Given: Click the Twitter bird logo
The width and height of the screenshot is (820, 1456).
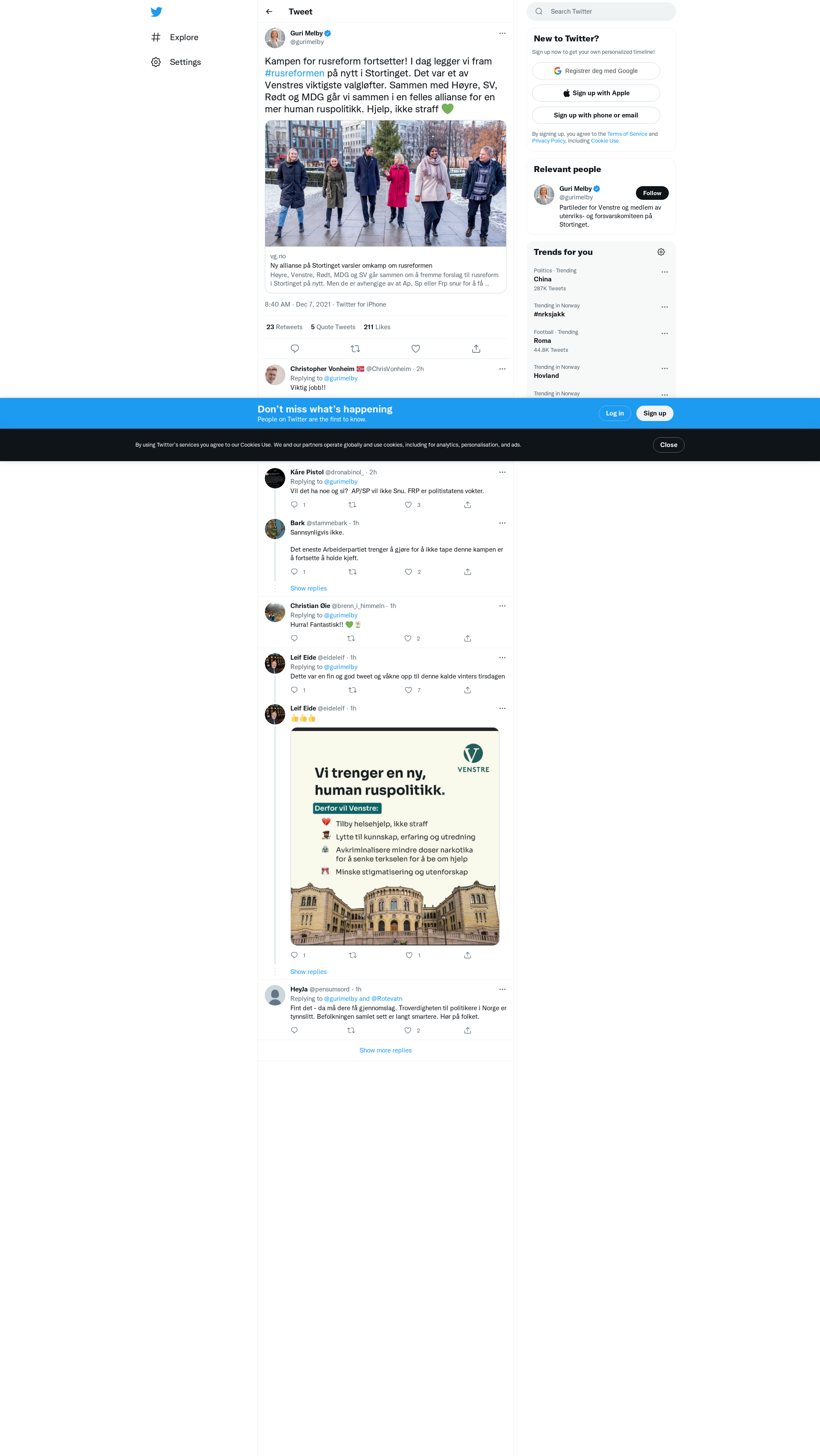Looking at the screenshot, I should pos(157,12).
